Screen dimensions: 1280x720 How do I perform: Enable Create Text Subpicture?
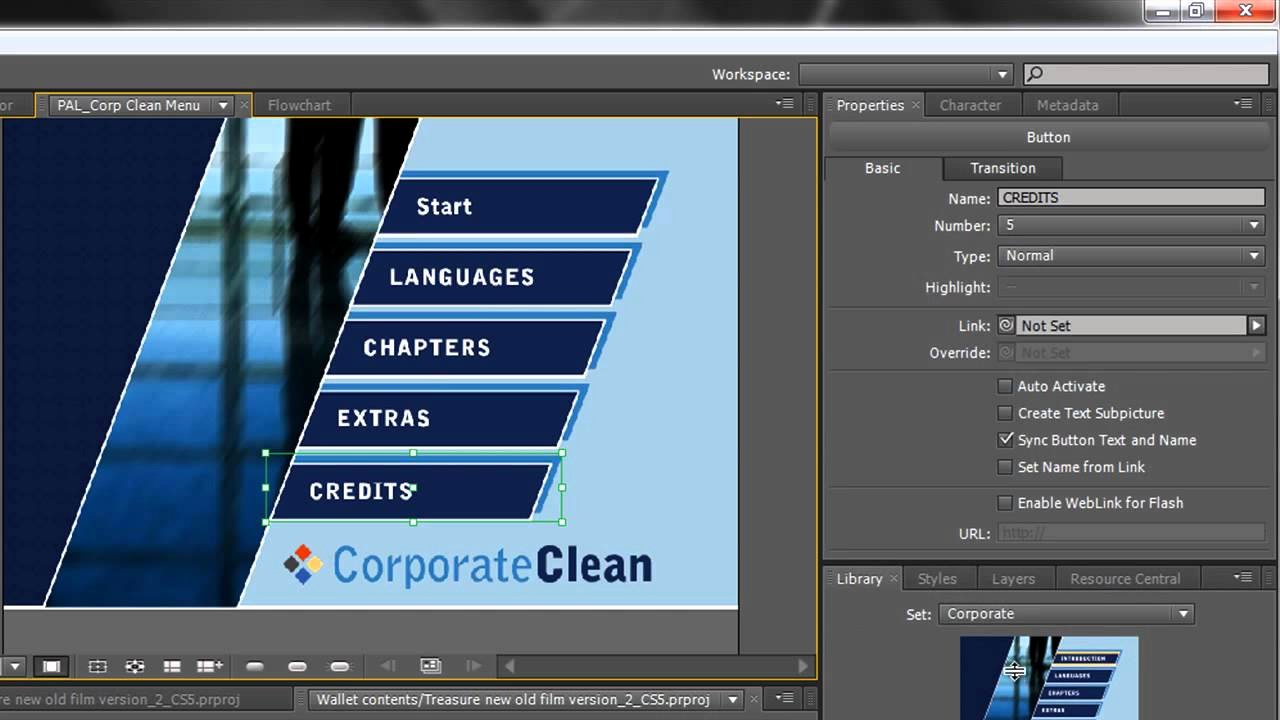(x=1005, y=413)
